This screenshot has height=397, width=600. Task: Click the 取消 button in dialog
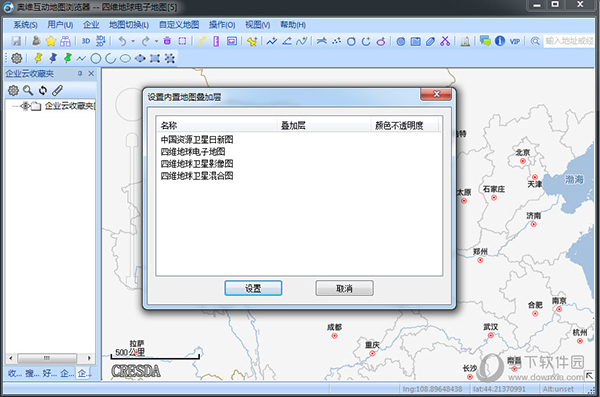click(344, 288)
